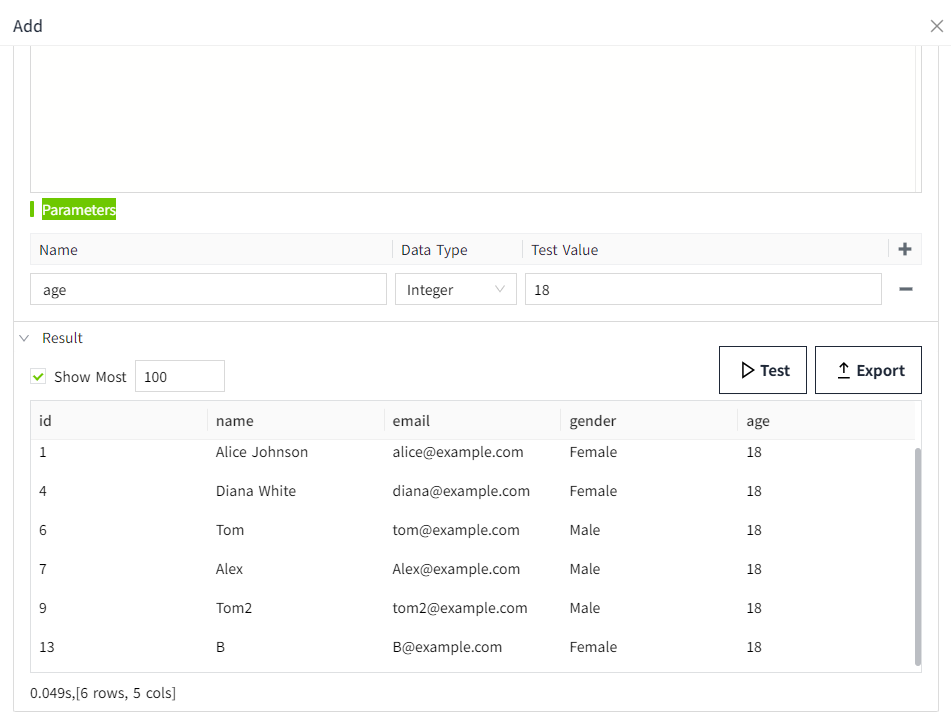This screenshot has height=722, width=951.
Task: Click the plus icon to add parameter
Action: point(905,250)
